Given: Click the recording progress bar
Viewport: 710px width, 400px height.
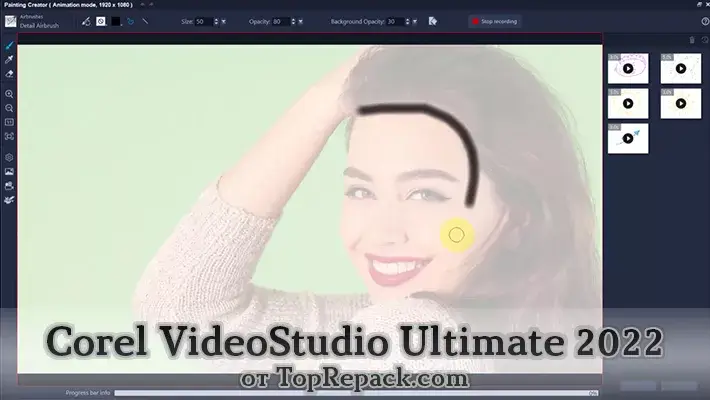Looking at the screenshot, I should tap(356, 393).
